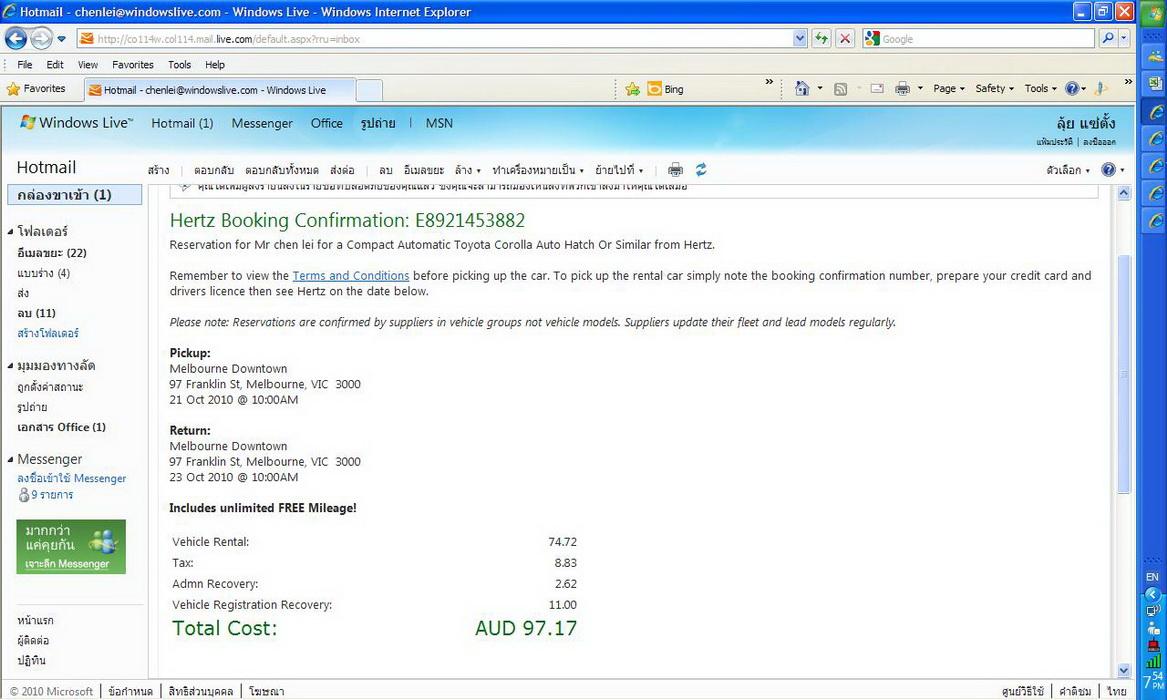Click the ตอบกลับ reply button

(214, 170)
